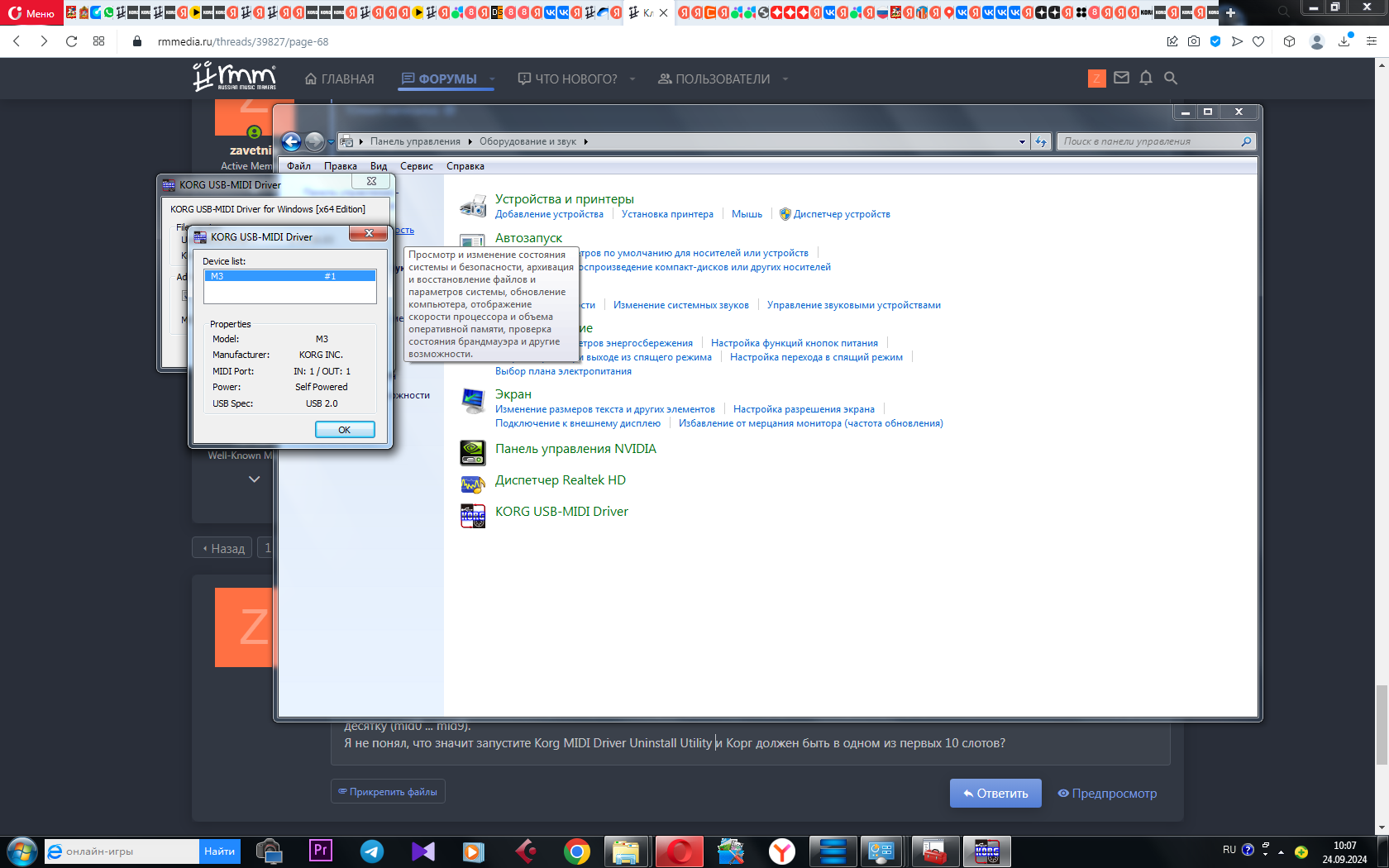Expand the Что нового dropdown arrow
Screen dimensions: 1389x868
[632, 79]
